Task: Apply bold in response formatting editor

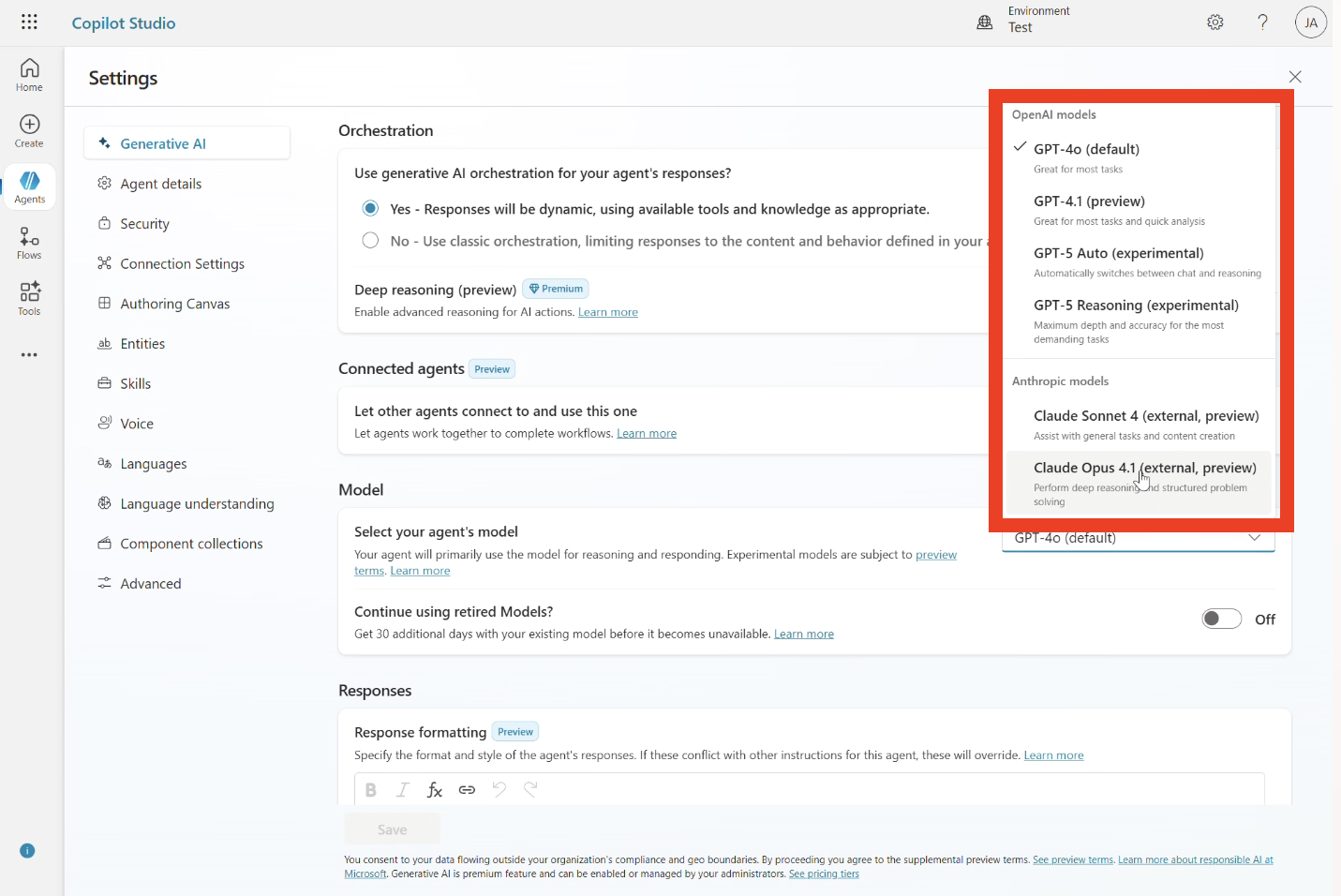Action: tap(371, 790)
